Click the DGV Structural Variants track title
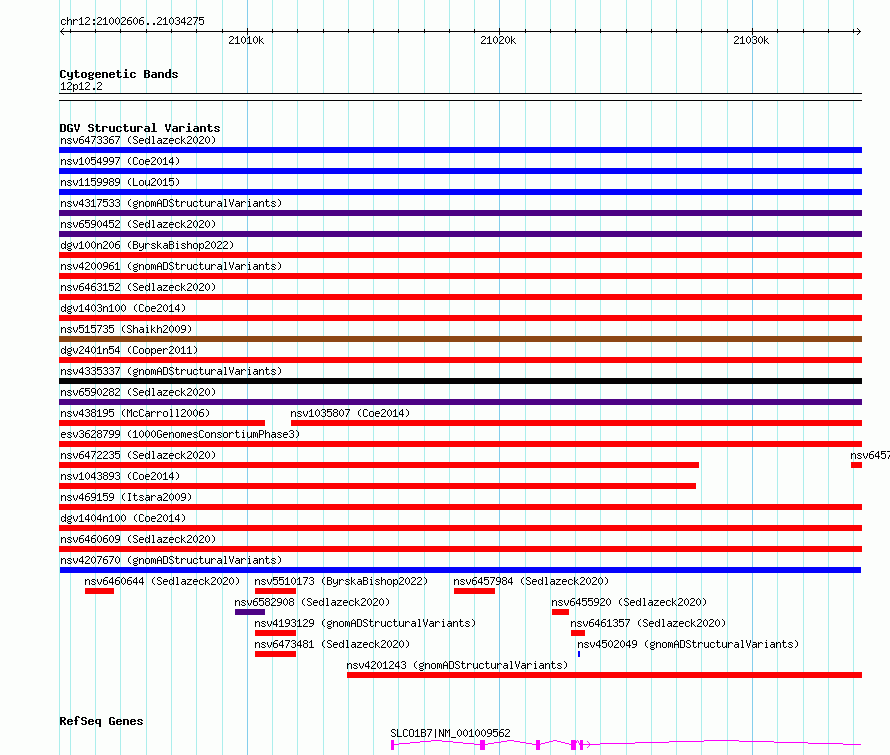 click(140, 128)
